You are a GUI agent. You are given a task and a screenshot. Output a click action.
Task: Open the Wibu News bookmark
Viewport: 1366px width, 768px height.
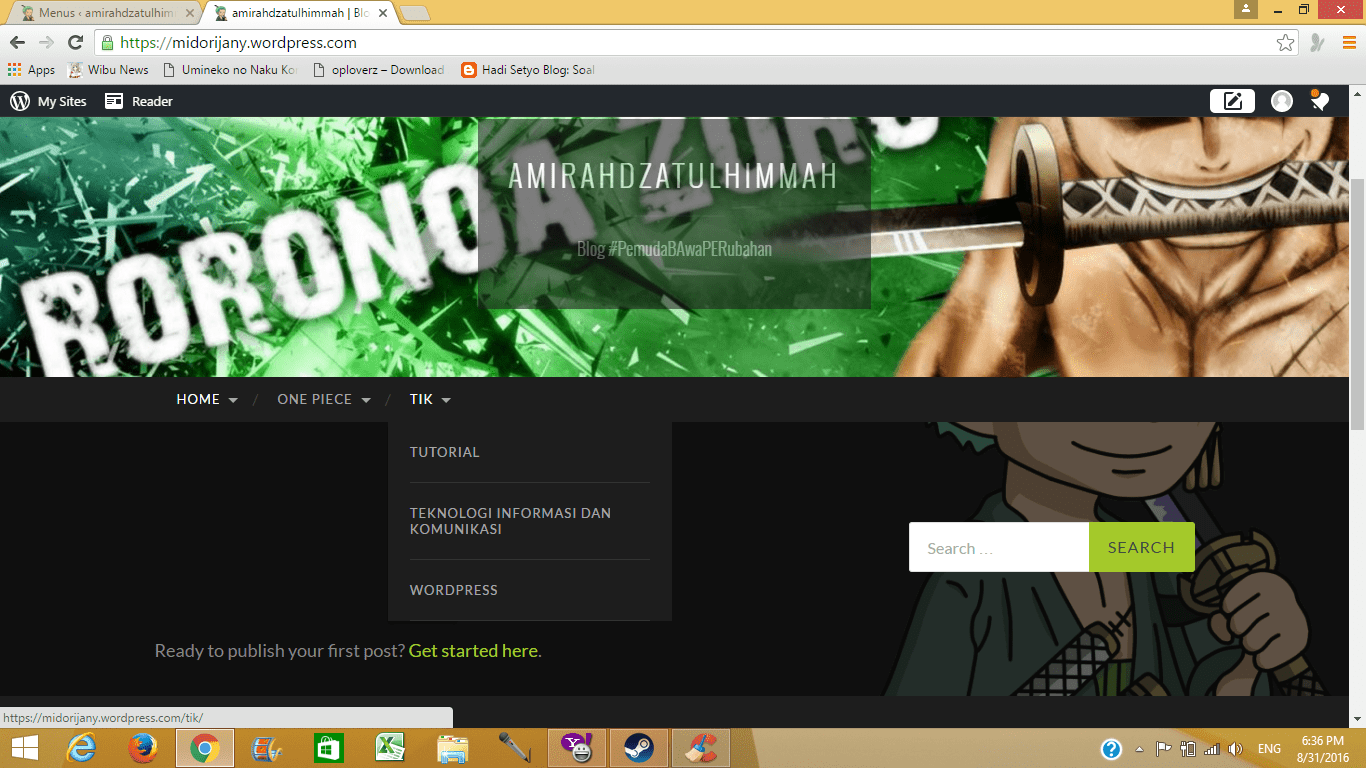tap(108, 70)
